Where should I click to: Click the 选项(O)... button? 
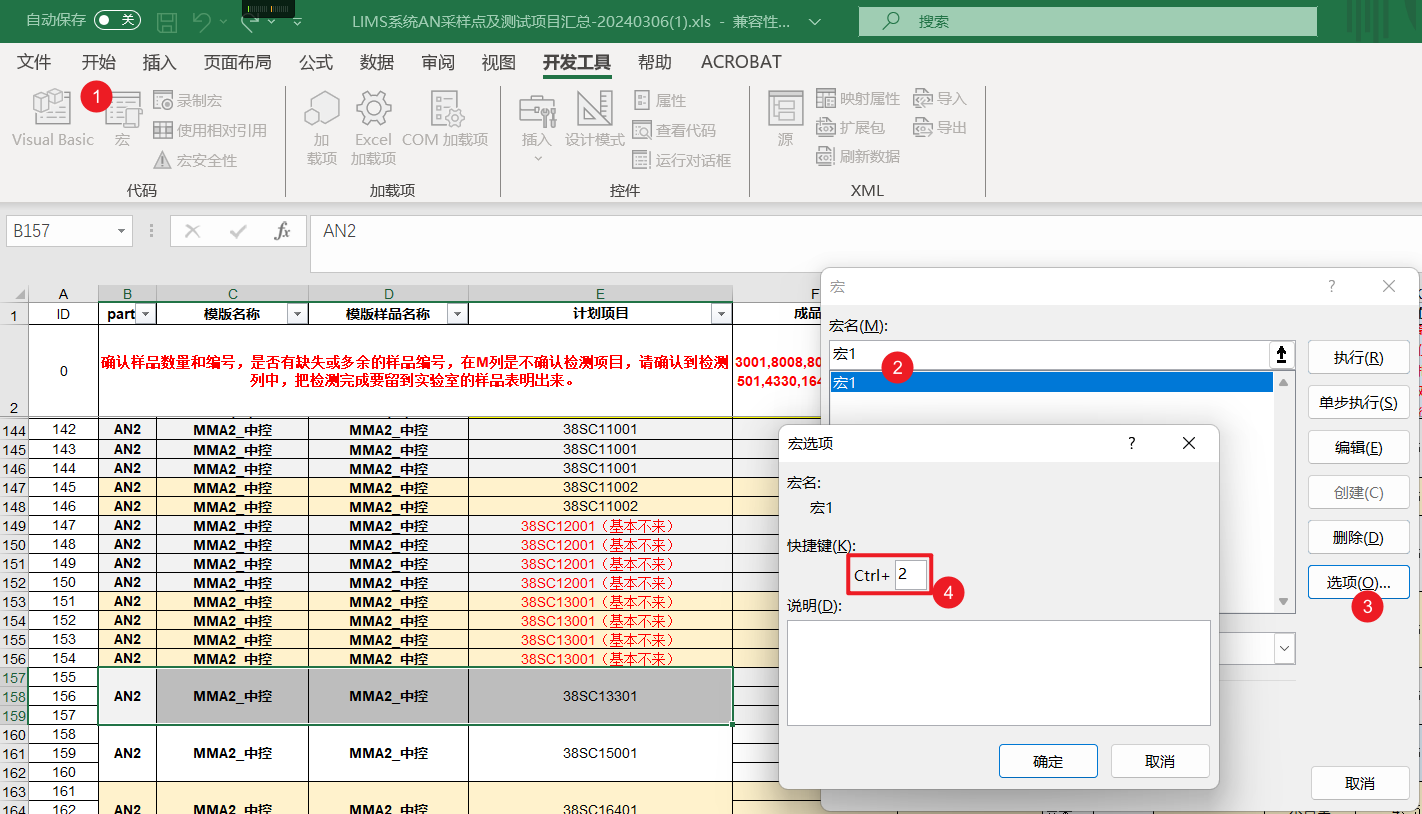(1358, 582)
